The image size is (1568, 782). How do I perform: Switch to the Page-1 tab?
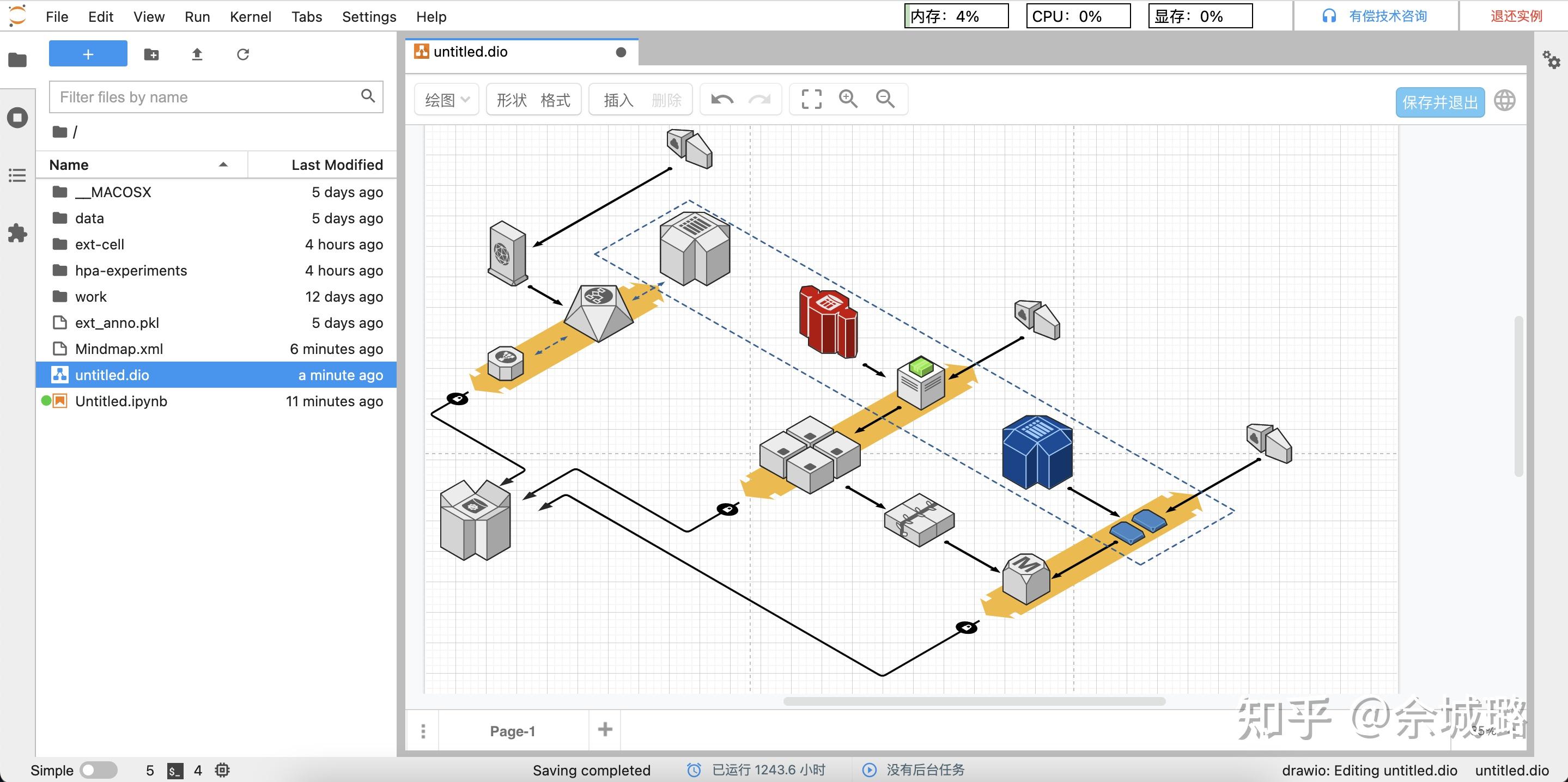[x=513, y=731]
